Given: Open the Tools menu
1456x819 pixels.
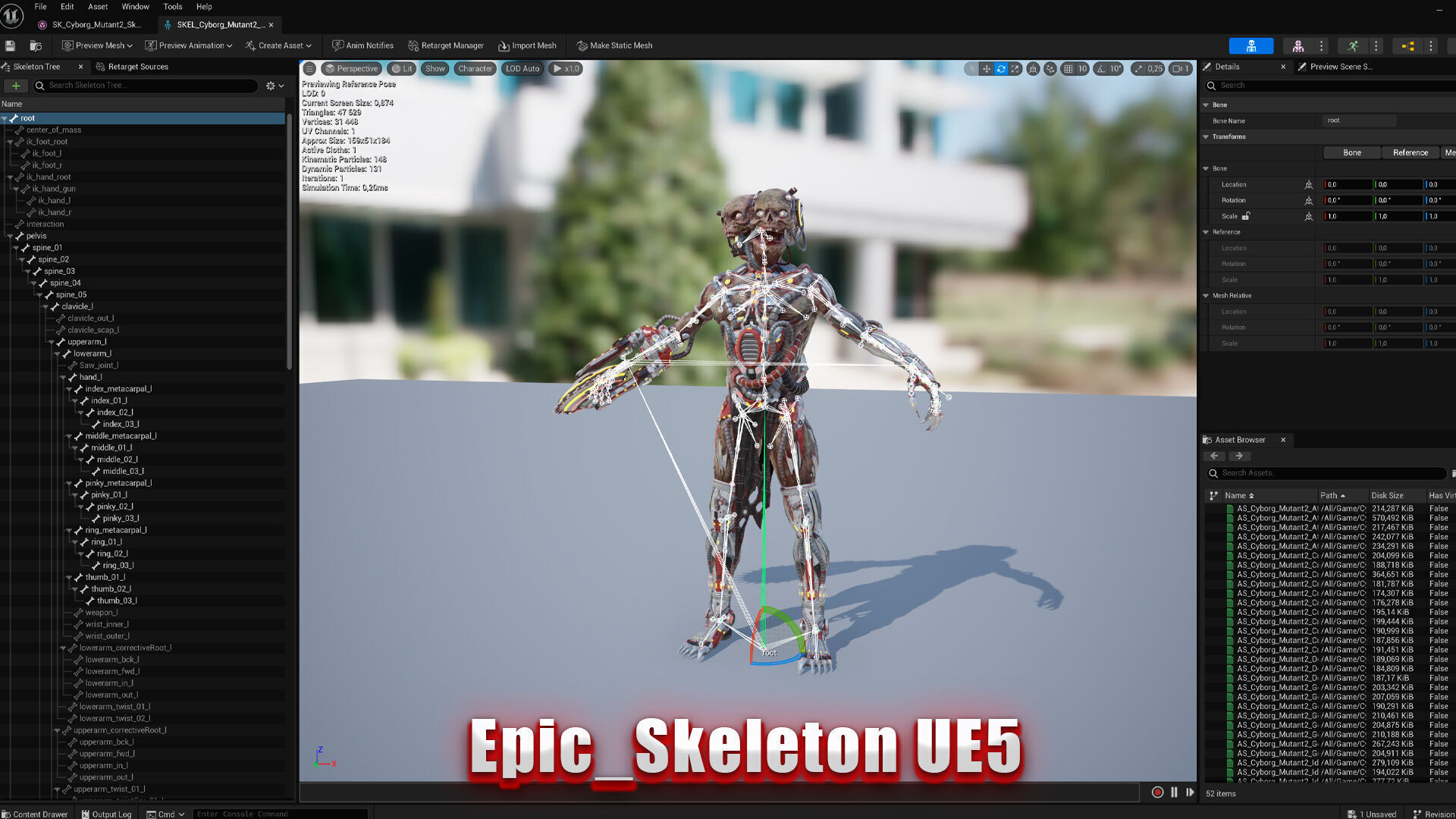Looking at the screenshot, I should pos(173,7).
